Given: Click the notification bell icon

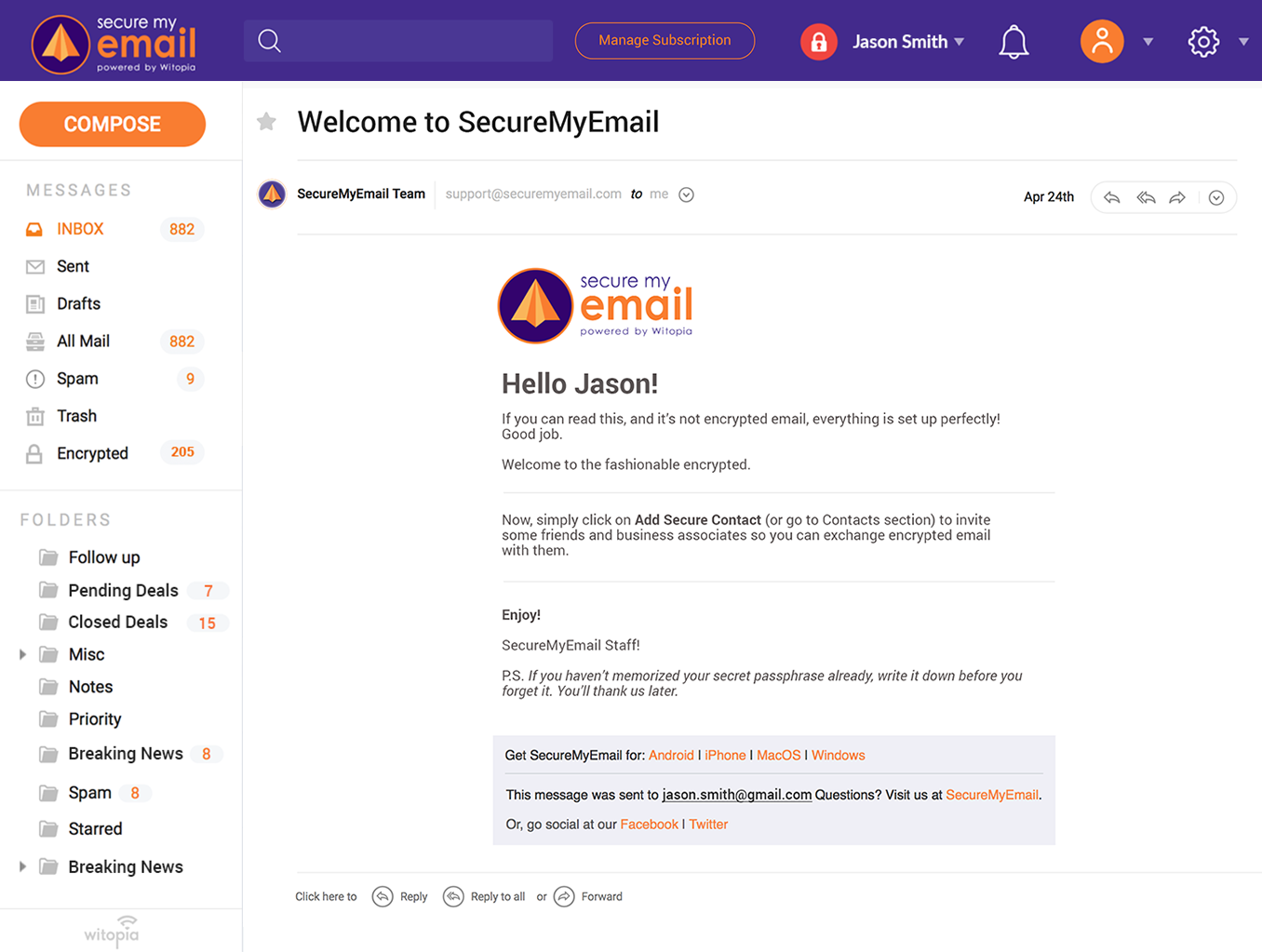Looking at the screenshot, I should (1014, 42).
